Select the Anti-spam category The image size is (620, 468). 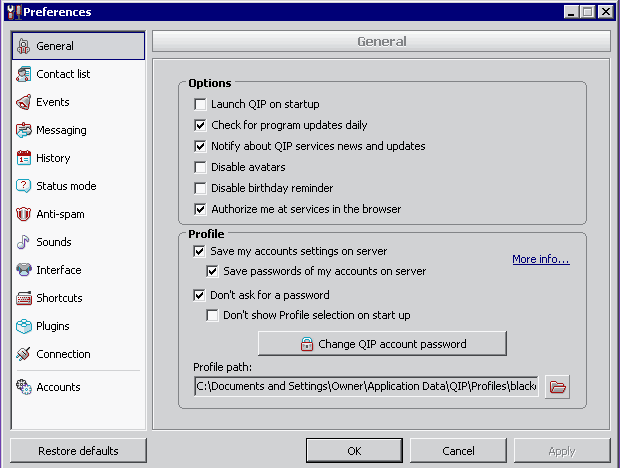point(60,214)
